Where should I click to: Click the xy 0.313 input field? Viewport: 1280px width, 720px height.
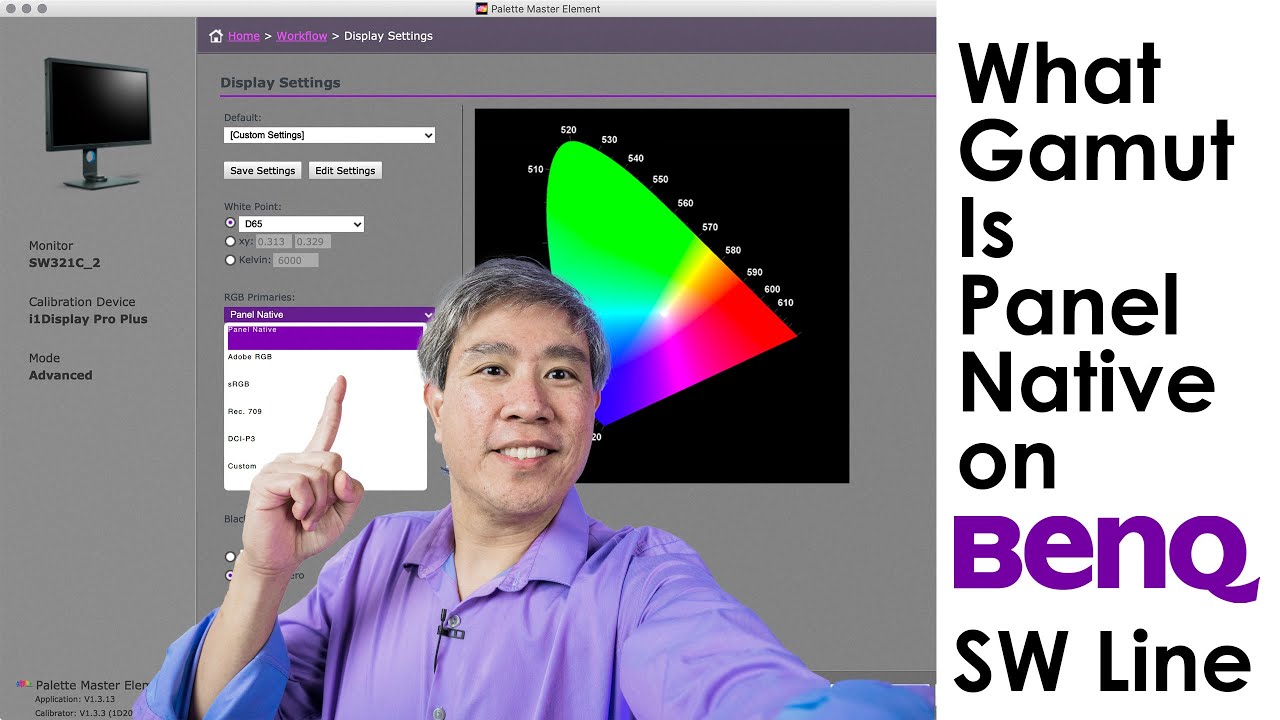pyautogui.click(x=274, y=242)
